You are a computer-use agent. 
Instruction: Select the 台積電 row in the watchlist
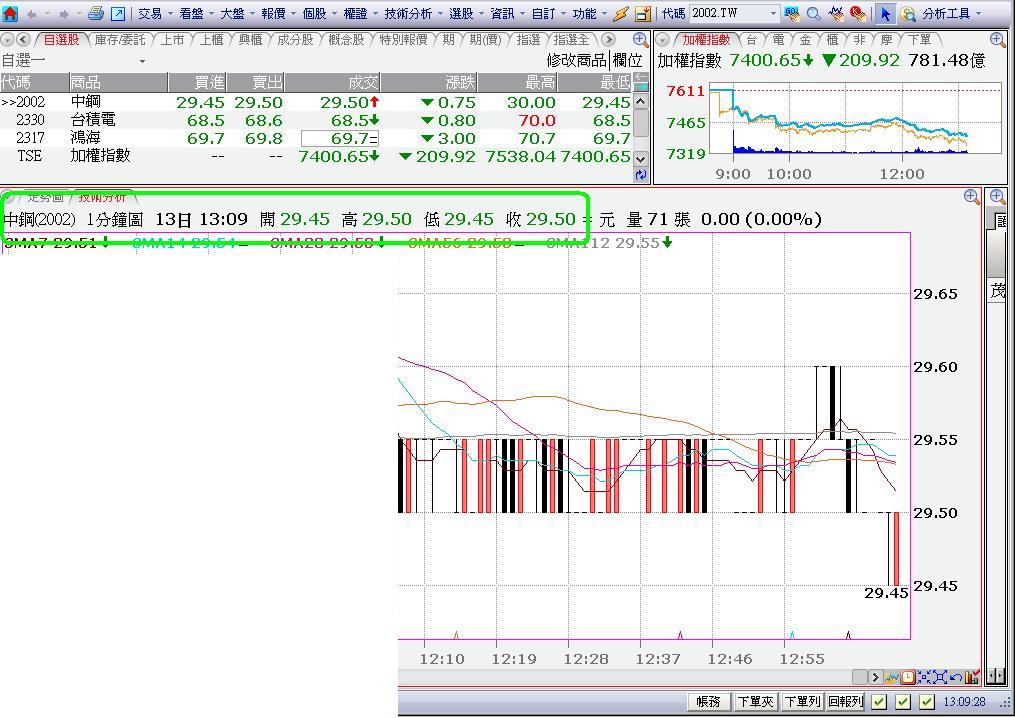(316, 120)
